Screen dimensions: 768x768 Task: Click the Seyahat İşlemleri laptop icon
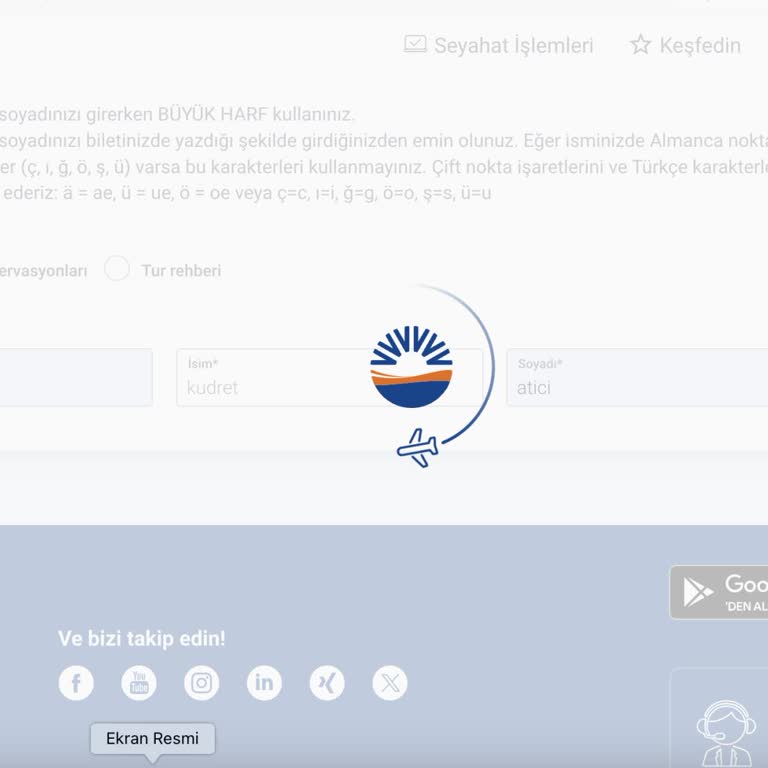415,44
